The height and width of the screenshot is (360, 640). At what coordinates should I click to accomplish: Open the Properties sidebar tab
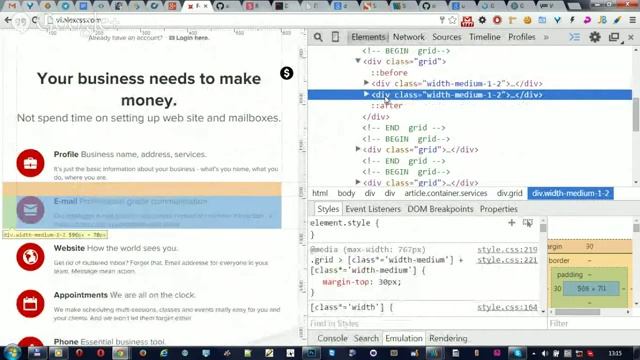[x=498, y=209]
